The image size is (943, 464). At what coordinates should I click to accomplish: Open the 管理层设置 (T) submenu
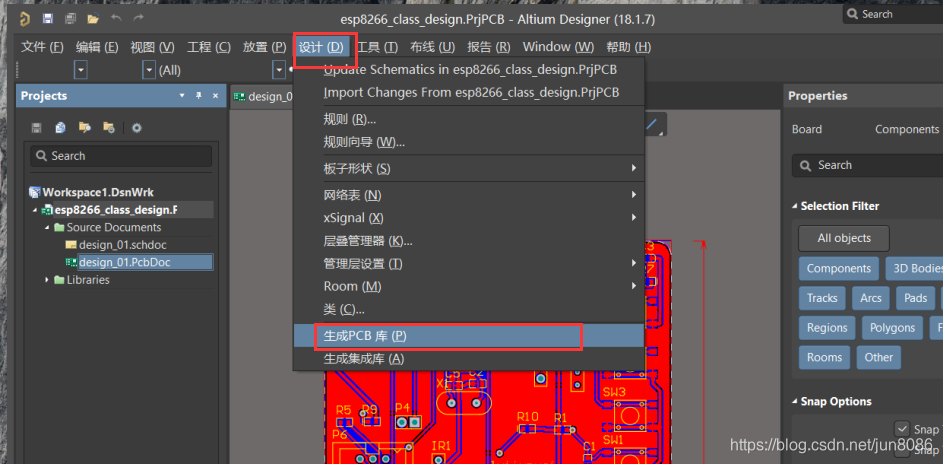468,263
